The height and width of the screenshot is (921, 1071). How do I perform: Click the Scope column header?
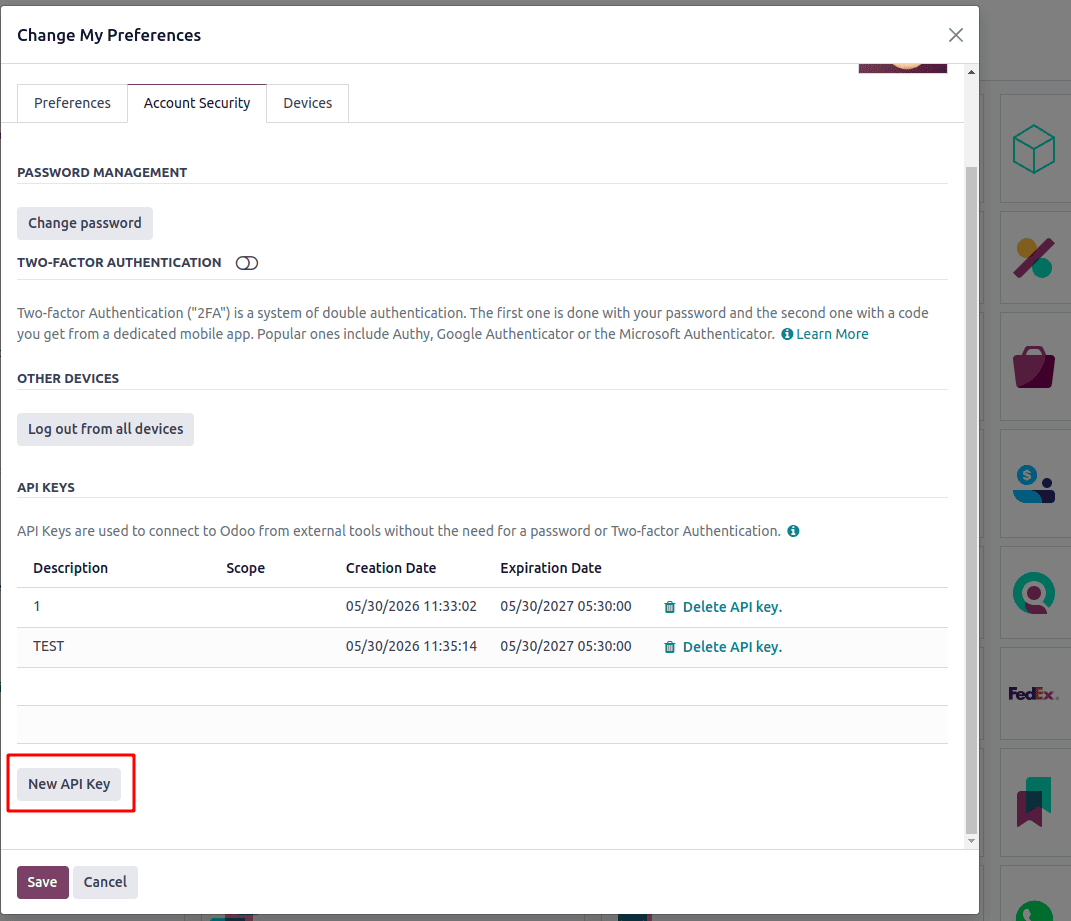click(245, 568)
